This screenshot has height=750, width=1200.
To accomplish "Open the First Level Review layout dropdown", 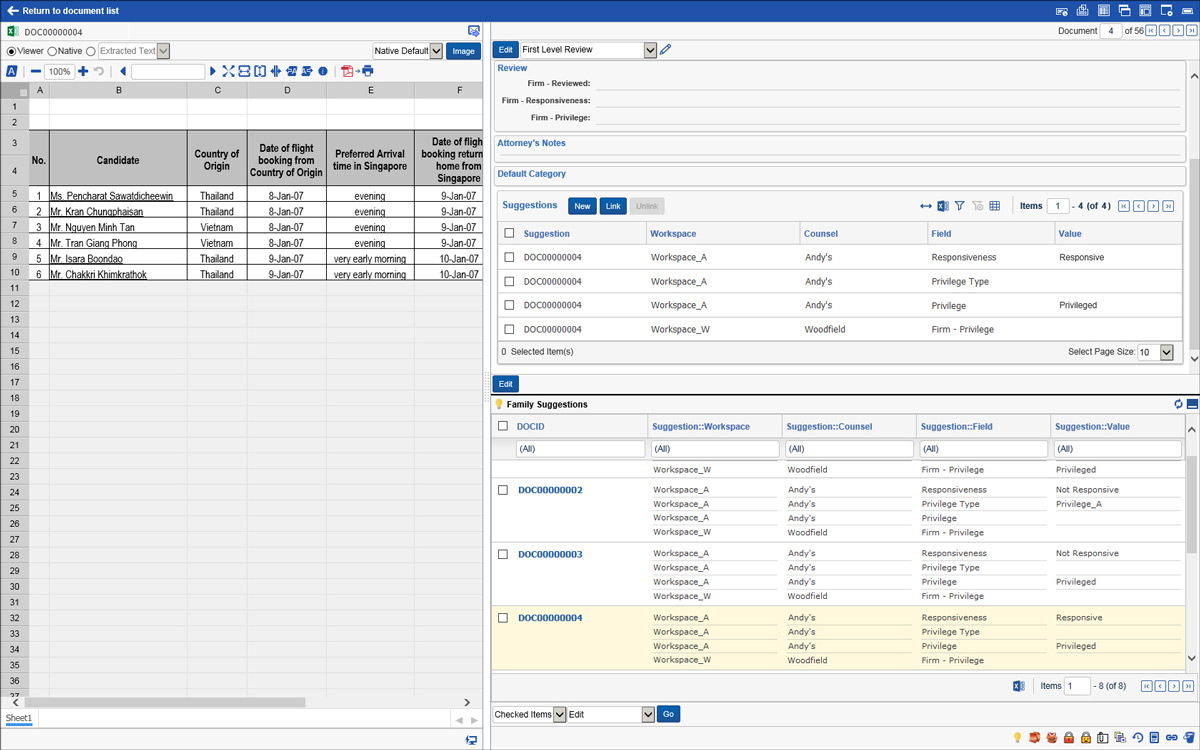I will click(x=650, y=50).
